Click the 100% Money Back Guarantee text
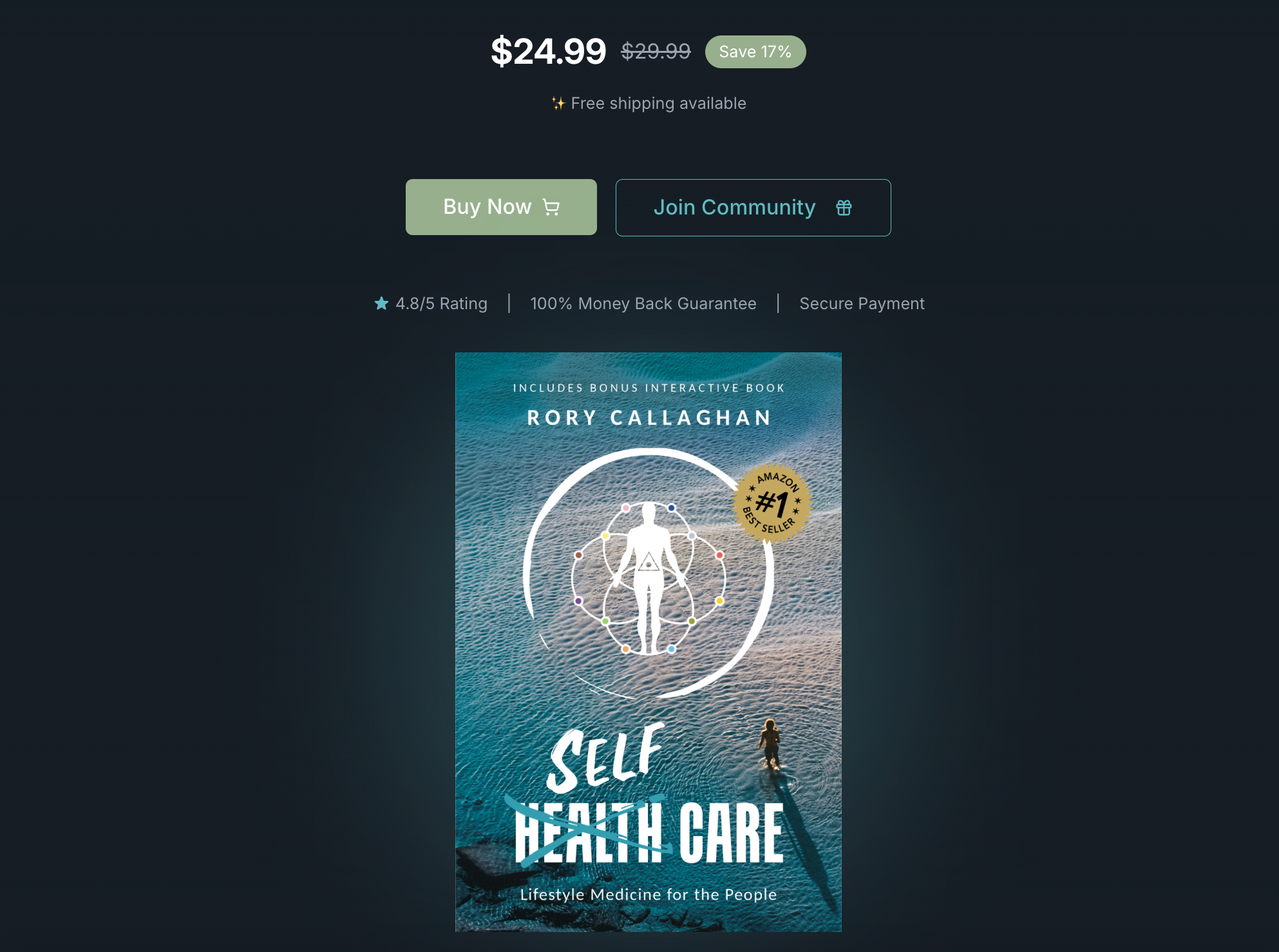 pos(643,303)
